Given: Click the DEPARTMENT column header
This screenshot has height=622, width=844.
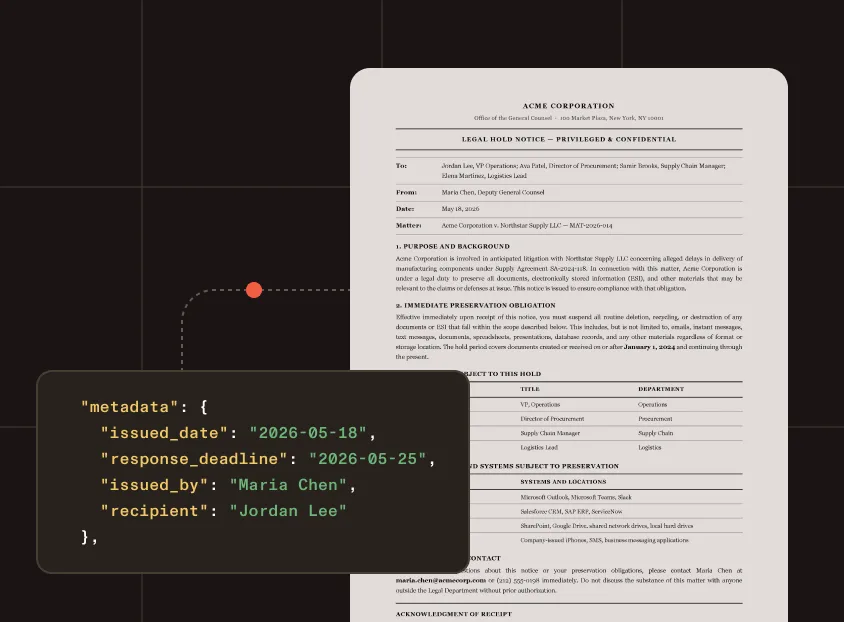Looking at the screenshot, I should (661, 389).
